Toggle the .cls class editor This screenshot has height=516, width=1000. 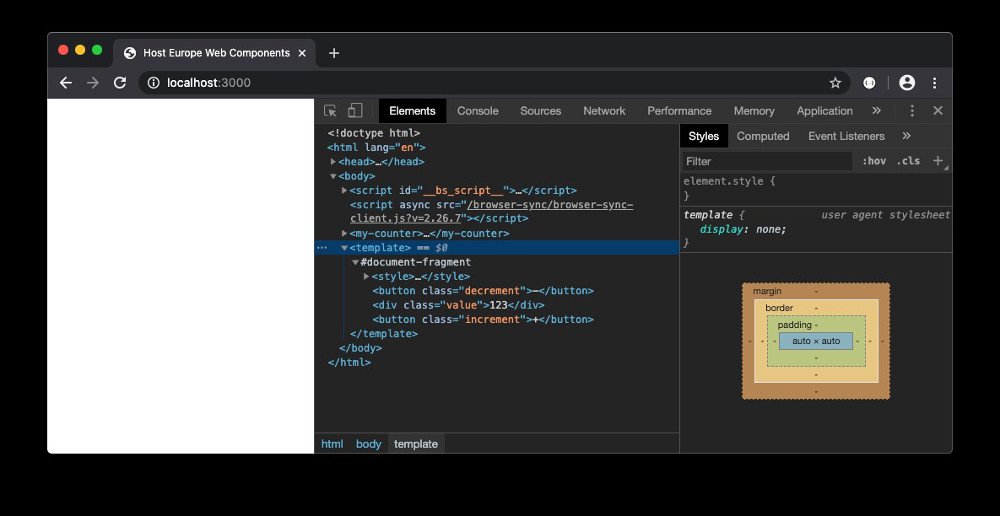click(x=908, y=161)
